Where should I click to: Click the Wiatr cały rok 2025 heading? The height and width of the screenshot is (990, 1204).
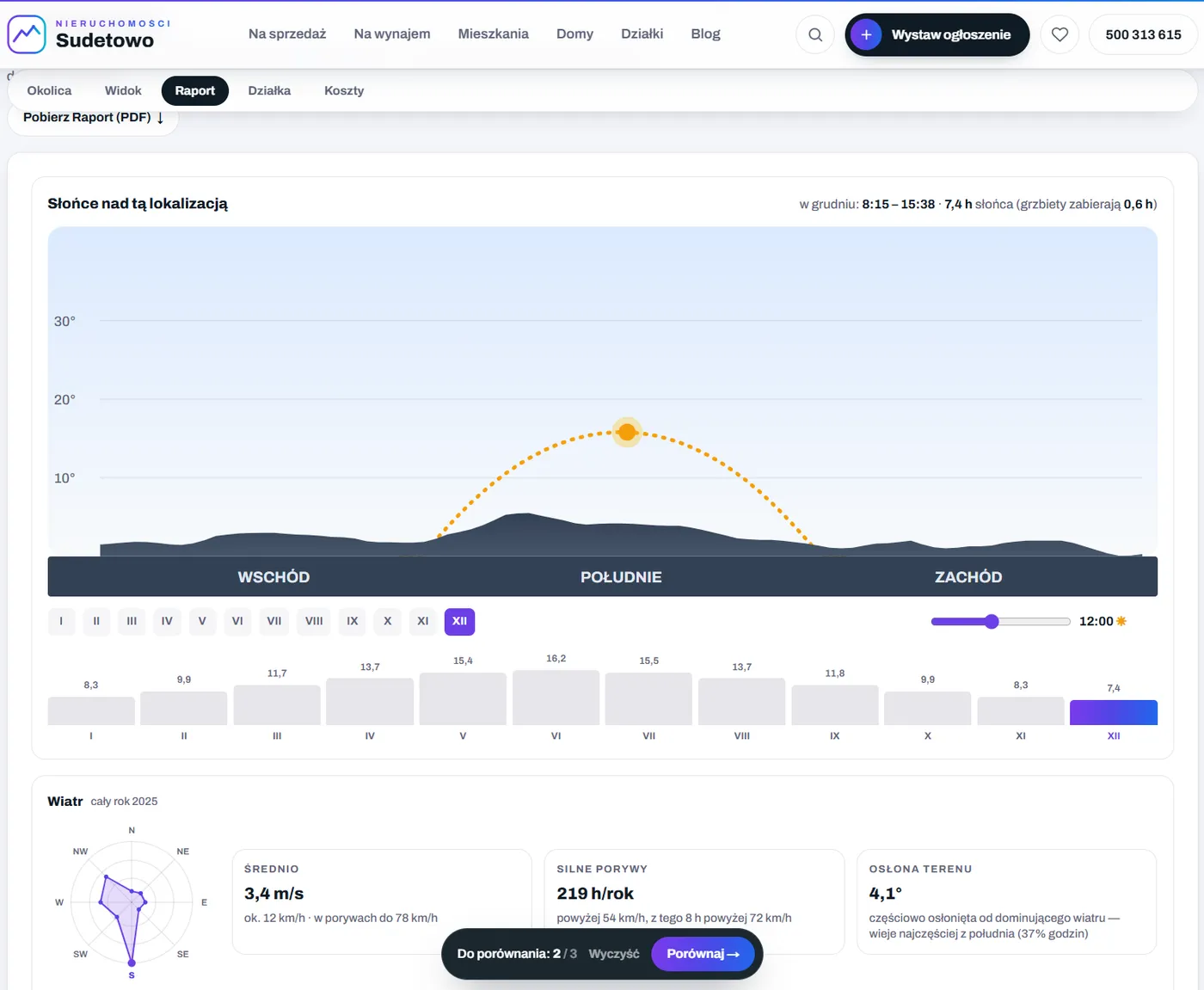coord(102,801)
